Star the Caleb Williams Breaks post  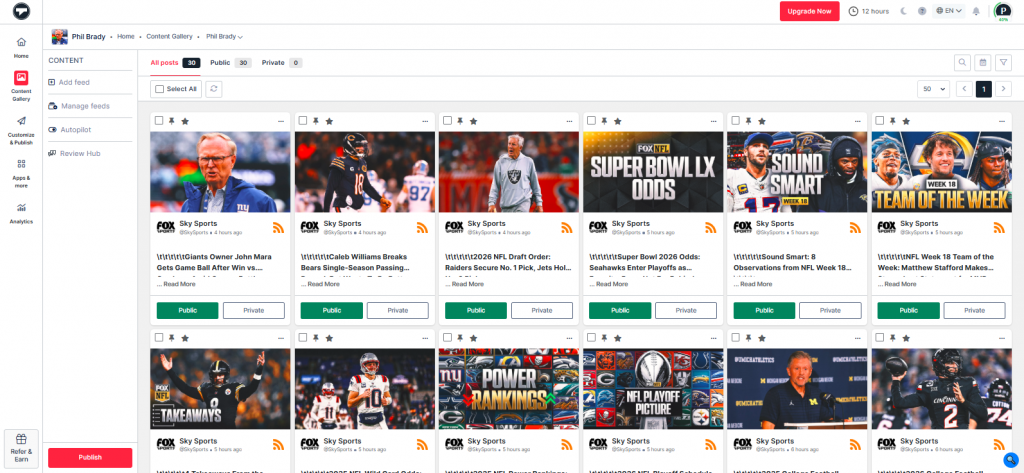[x=329, y=121]
